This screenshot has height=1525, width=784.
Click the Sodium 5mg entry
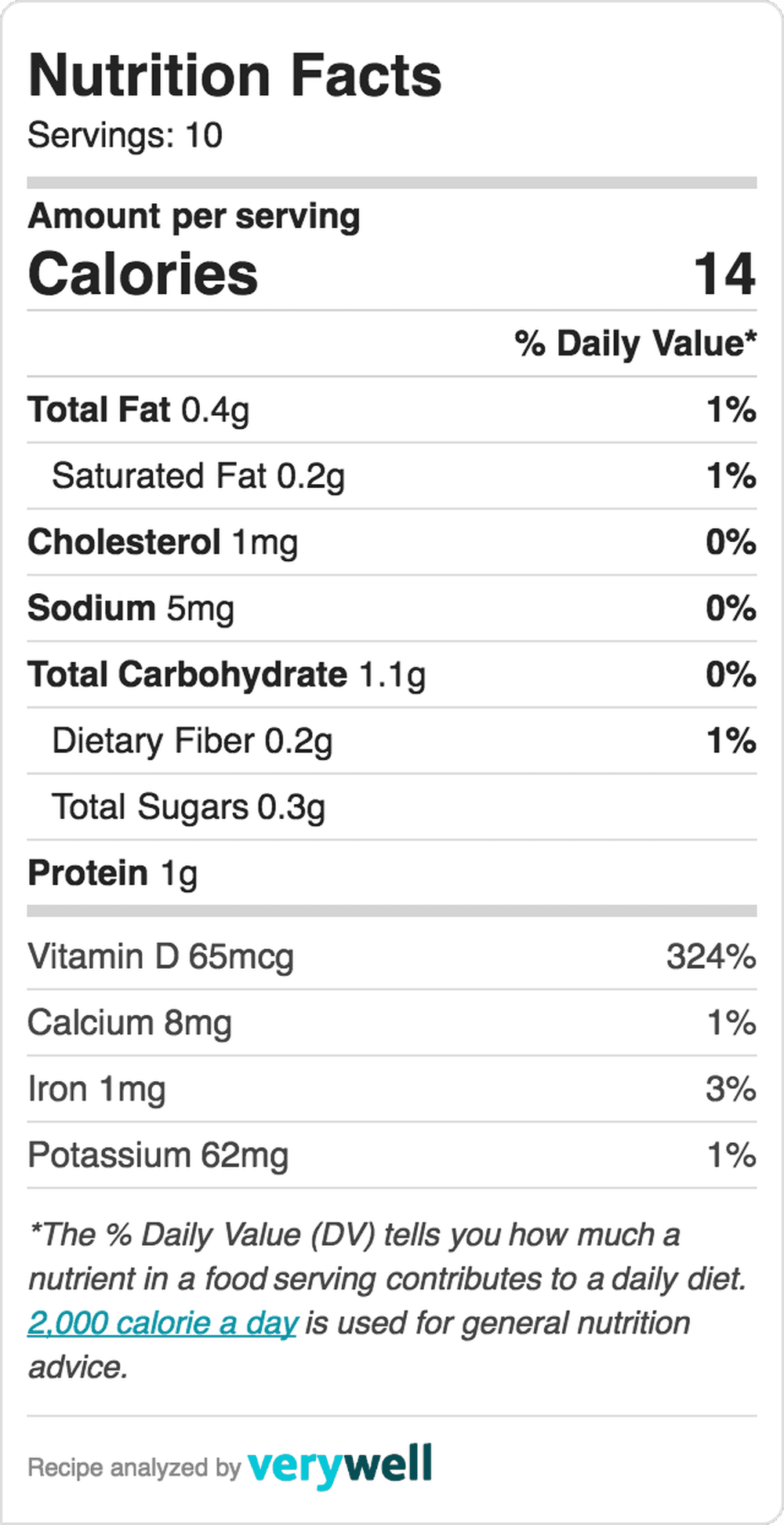click(x=392, y=608)
